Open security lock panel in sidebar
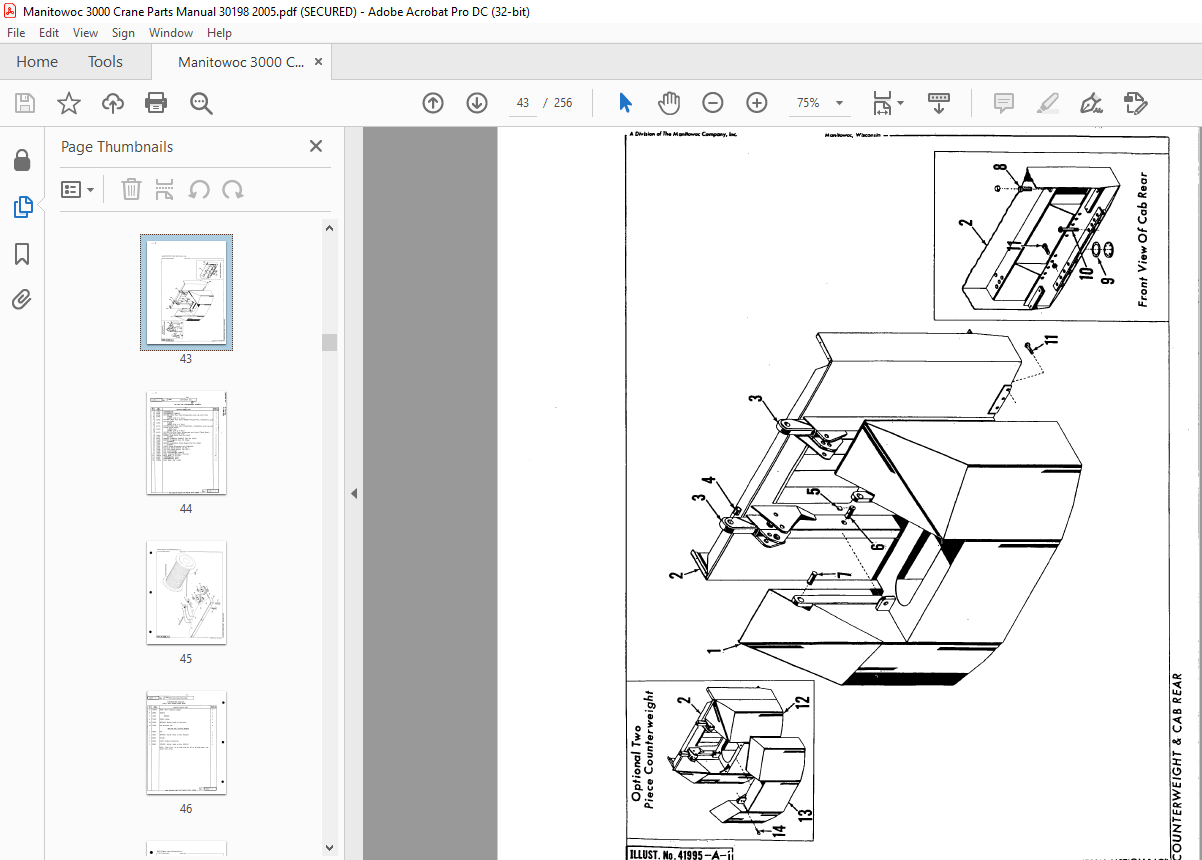 22,161
